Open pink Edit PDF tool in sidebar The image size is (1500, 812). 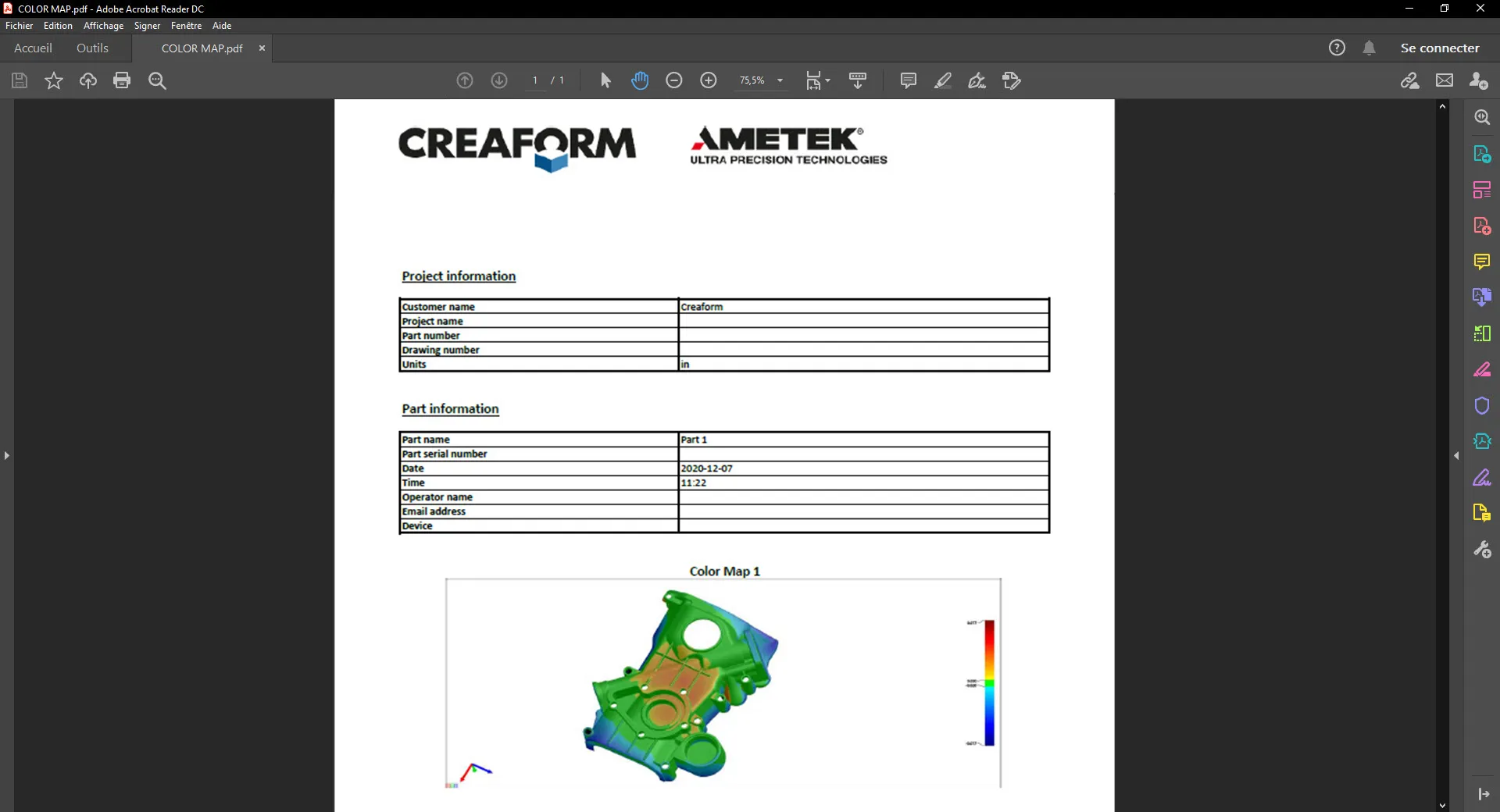[1482, 369]
